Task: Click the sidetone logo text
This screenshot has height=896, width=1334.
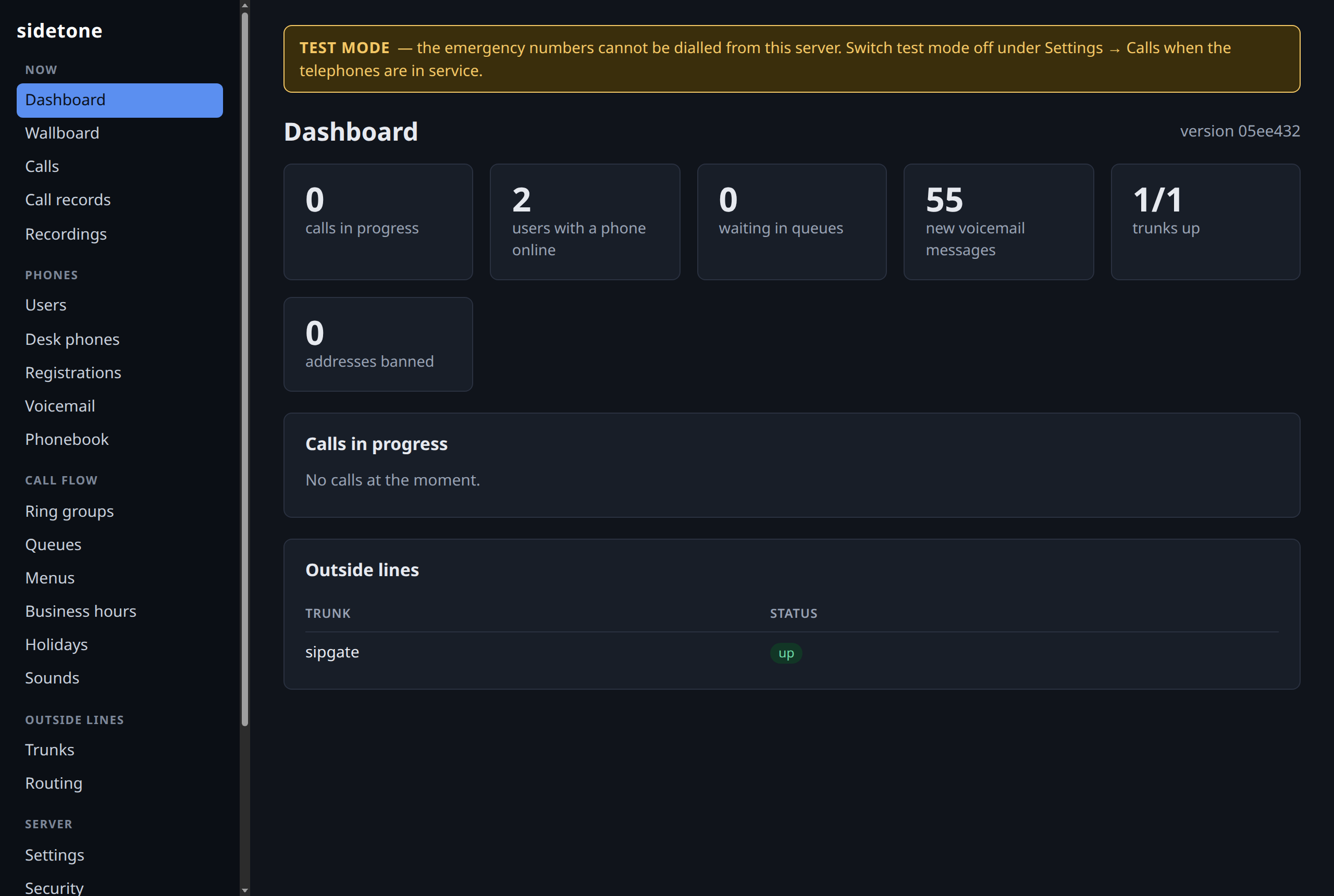Action: coord(59,31)
